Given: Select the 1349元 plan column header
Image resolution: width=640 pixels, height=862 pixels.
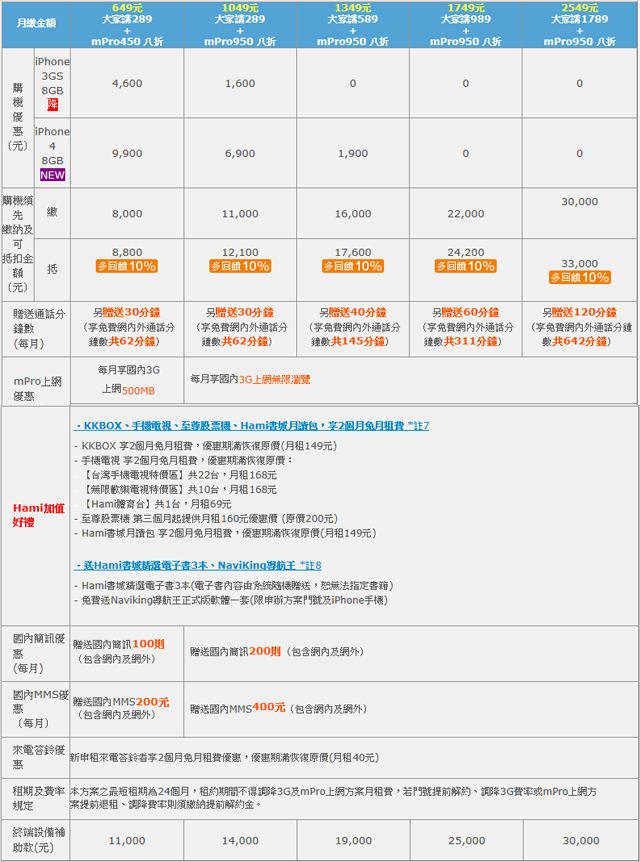Looking at the screenshot, I should (352, 25).
